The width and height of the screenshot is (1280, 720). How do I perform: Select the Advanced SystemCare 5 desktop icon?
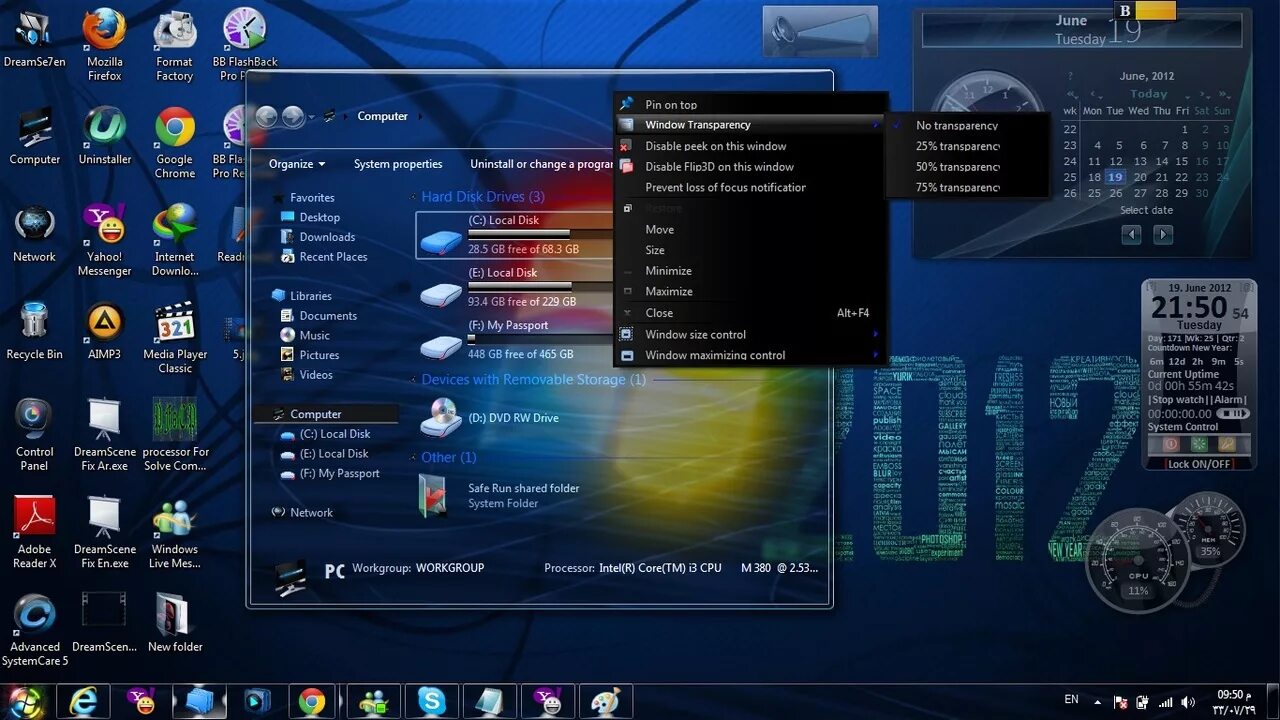[34, 630]
